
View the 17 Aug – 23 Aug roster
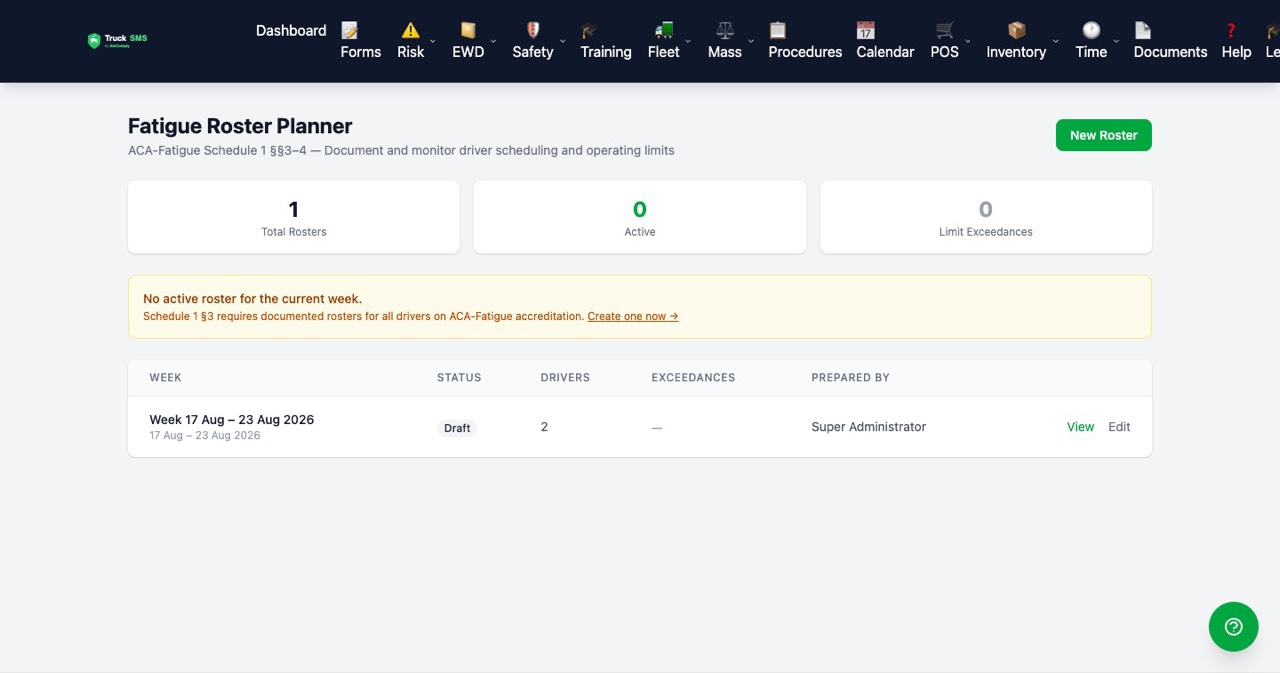pyautogui.click(x=1081, y=427)
